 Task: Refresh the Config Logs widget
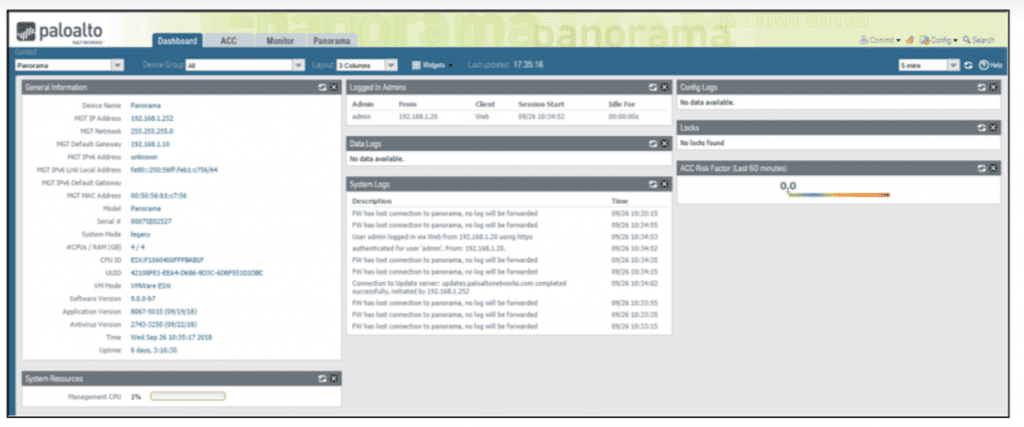click(981, 88)
